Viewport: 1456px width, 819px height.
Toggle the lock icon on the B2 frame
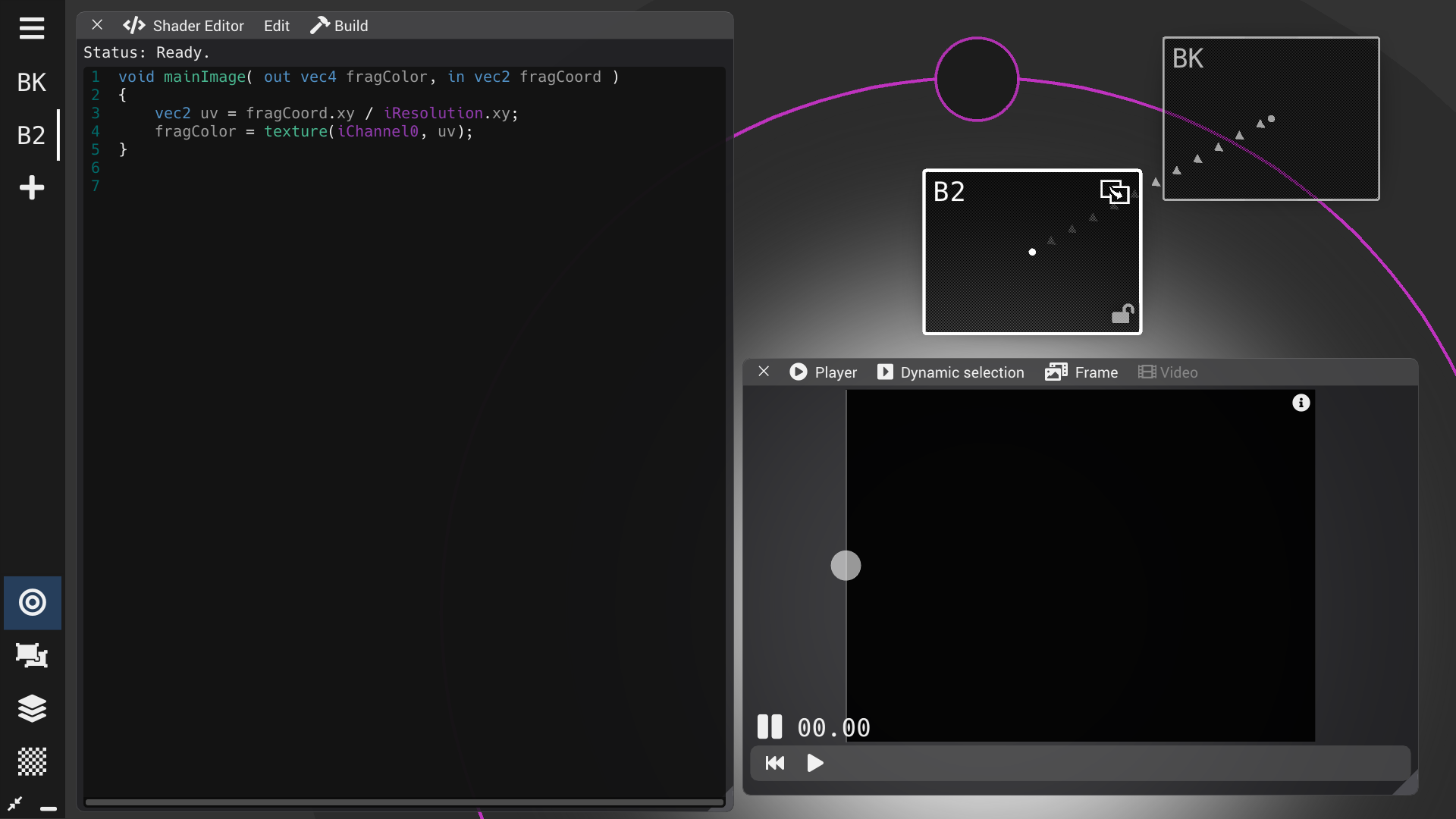(1124, 312)
